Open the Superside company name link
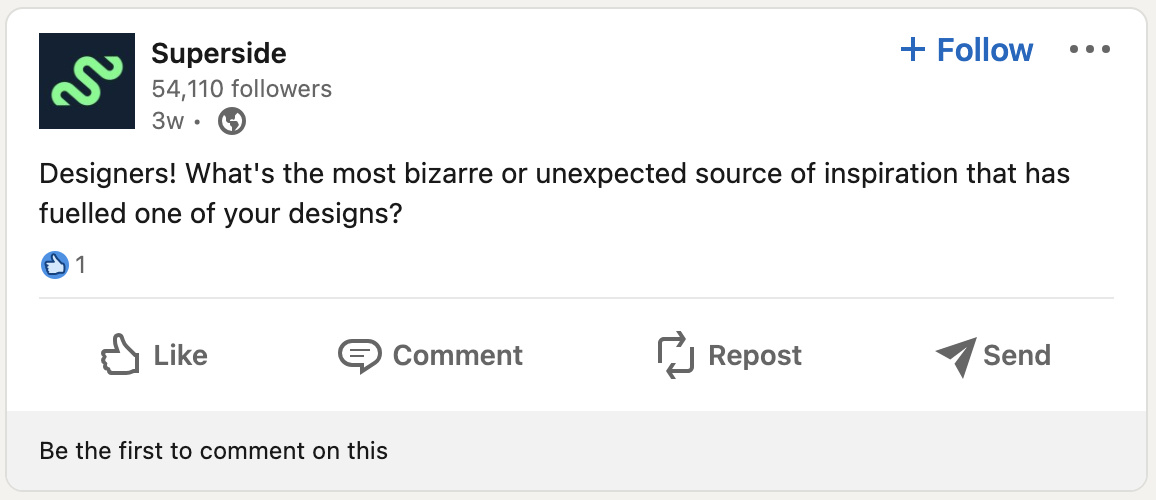The height and width of the screenshot is (500, 1156). click(219, 53)
